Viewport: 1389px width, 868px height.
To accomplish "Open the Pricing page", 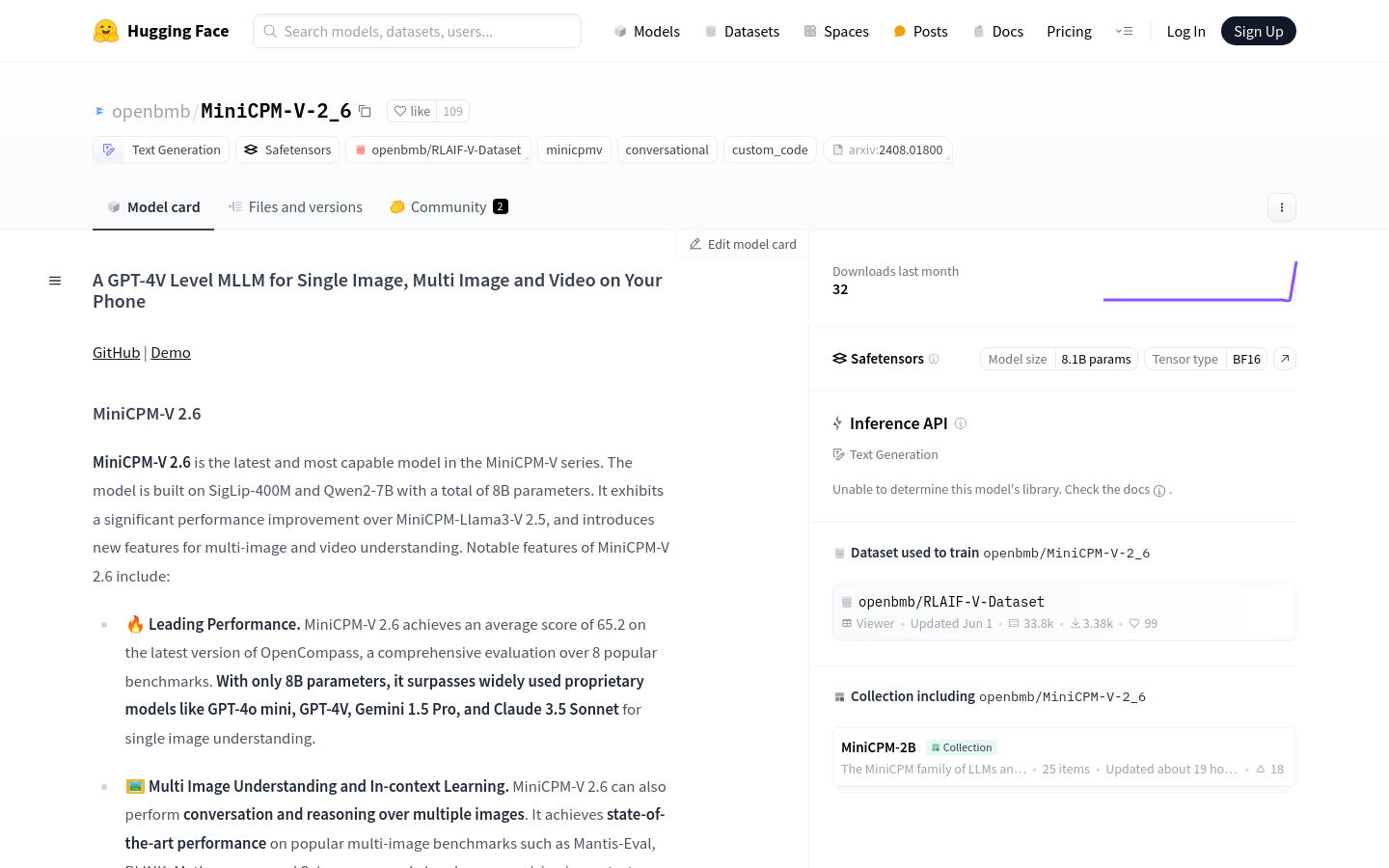I will click(x=1069, y=31).
